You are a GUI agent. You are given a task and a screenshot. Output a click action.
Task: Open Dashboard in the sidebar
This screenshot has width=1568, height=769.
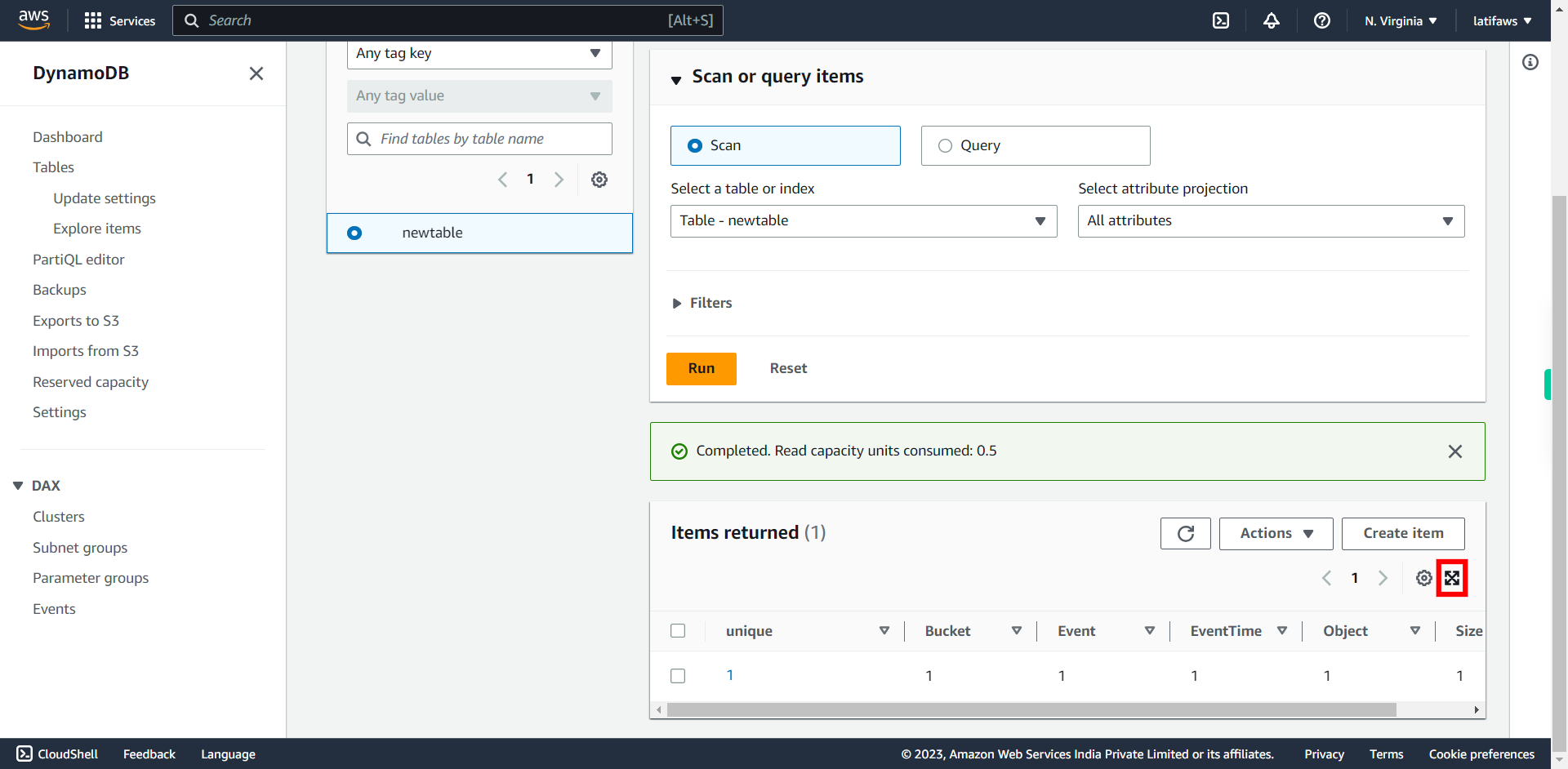coord(68,137)
